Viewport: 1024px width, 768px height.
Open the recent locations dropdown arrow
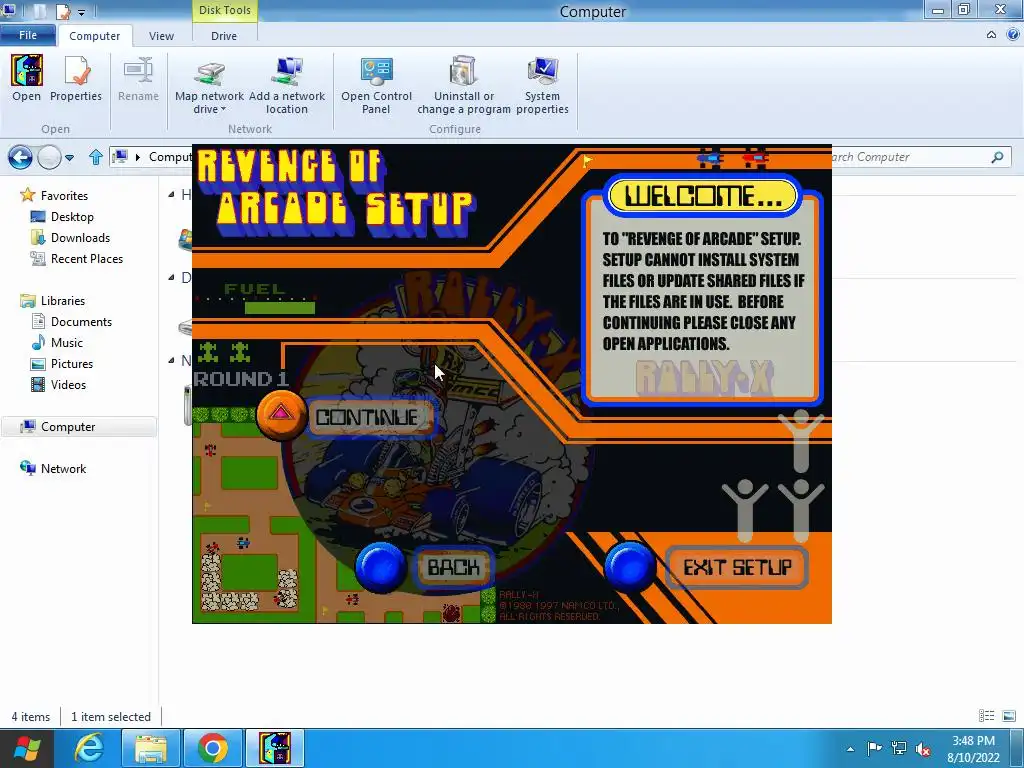coord(69,157)
